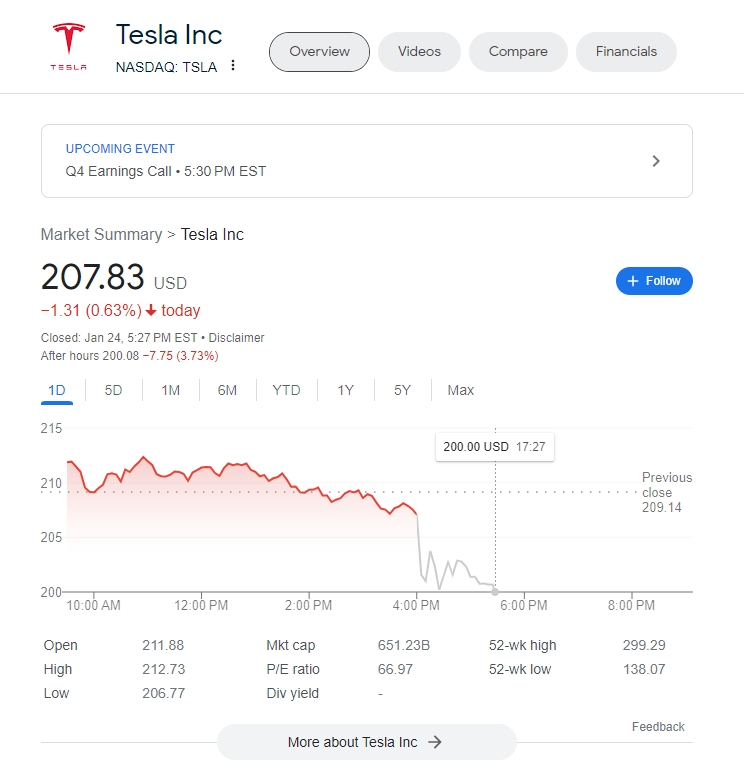Switch chart to 1M range
The image size is (744, 765).
[170, 390]
